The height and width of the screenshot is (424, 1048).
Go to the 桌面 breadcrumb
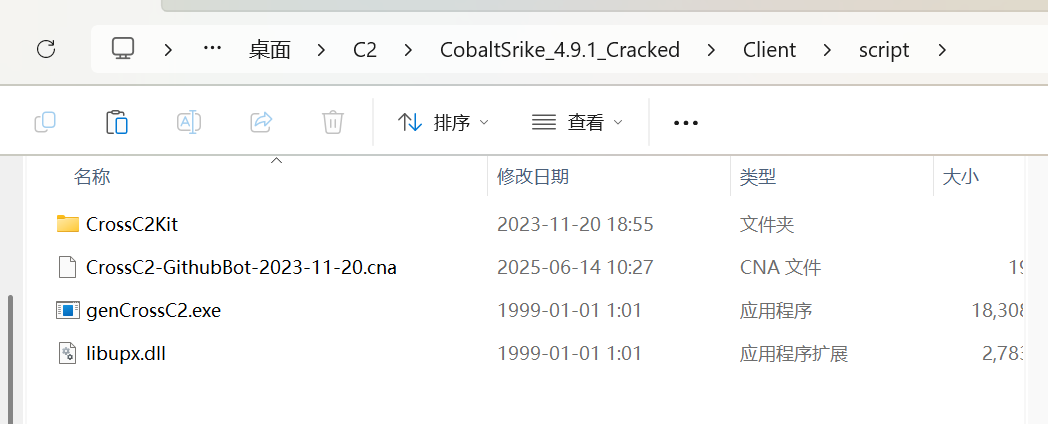pos(269,50)
